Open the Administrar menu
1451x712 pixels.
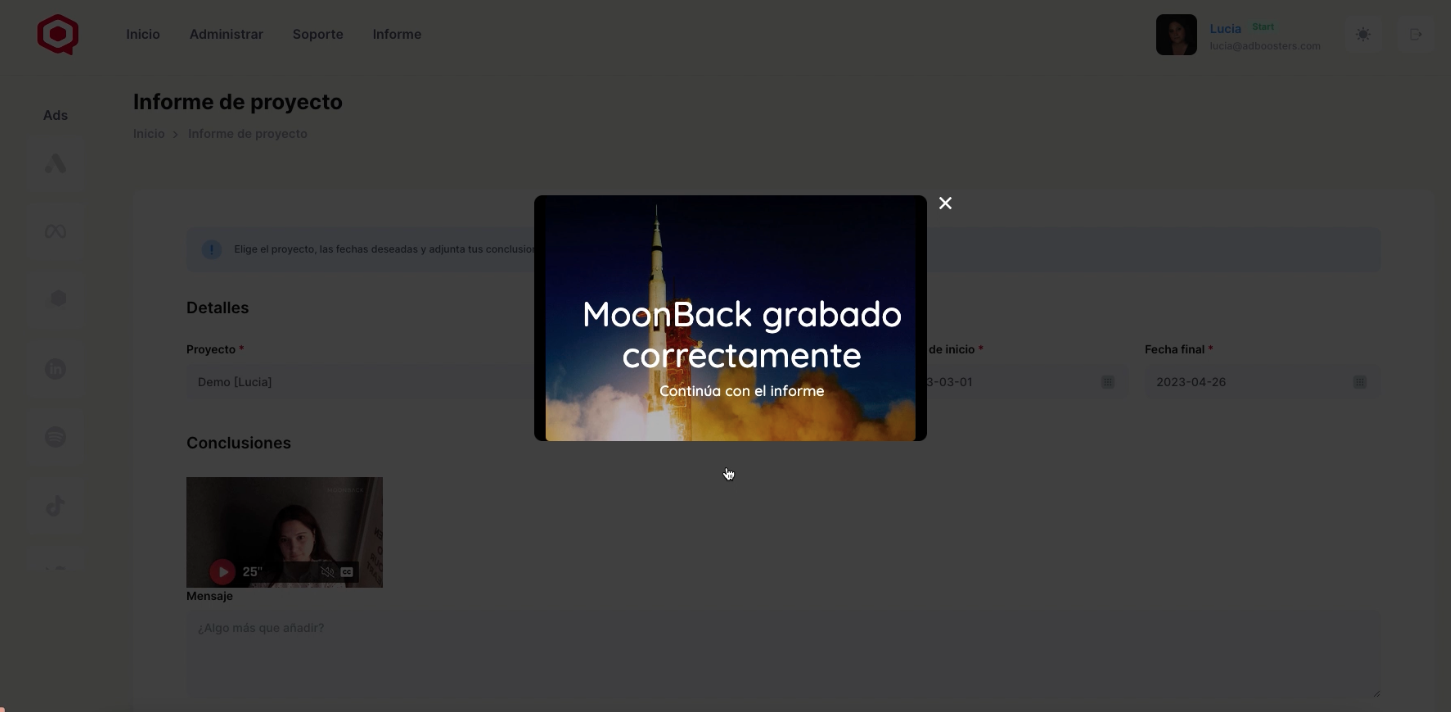[226, 34]
